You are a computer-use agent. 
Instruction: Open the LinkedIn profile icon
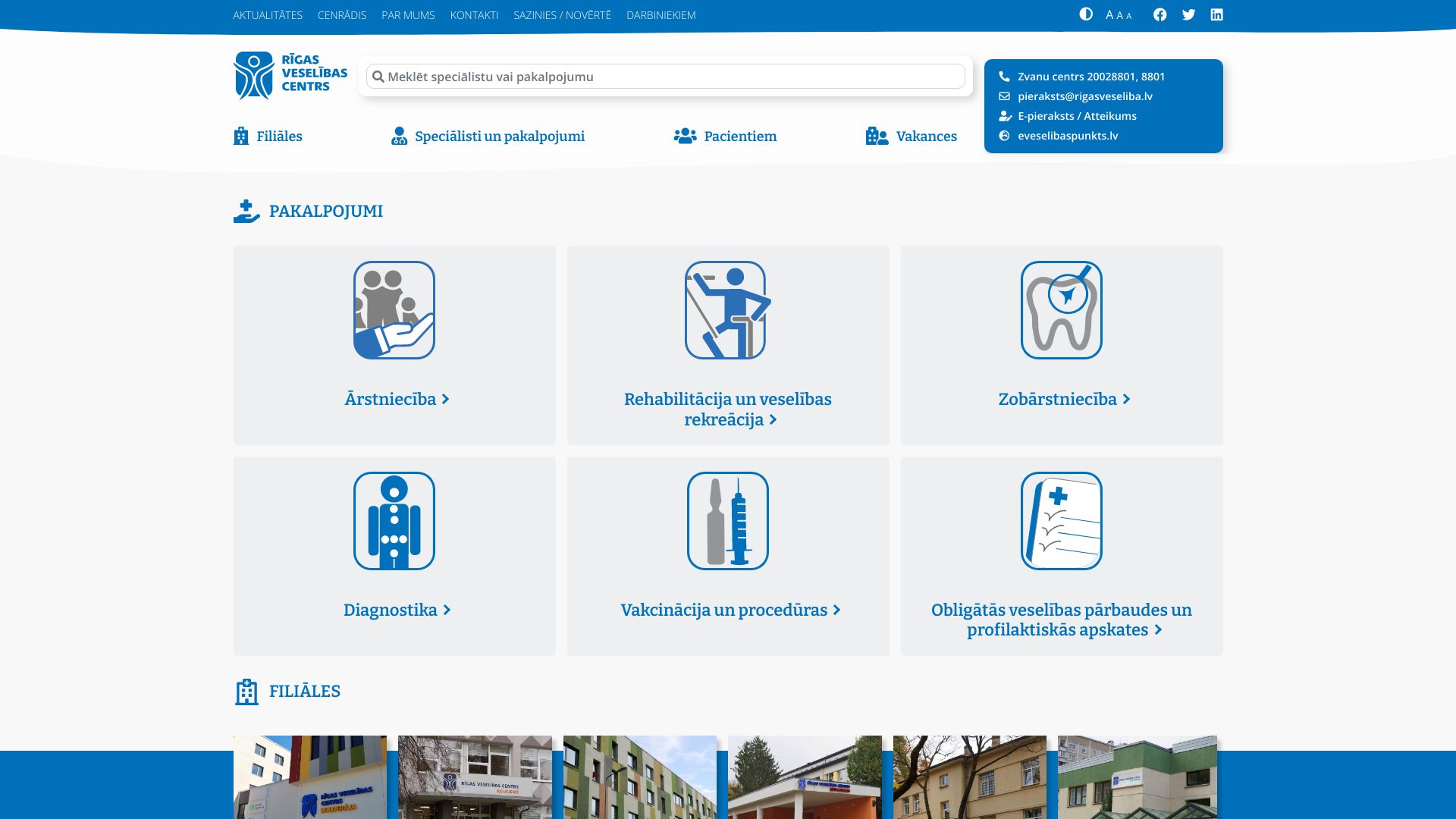click(x=1216, y=14)
